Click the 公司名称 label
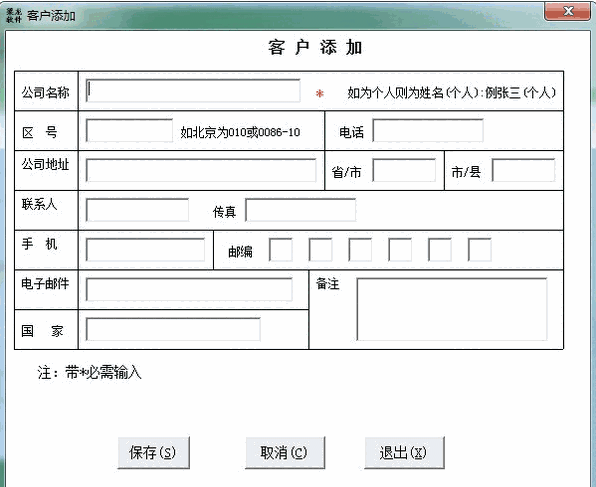 (45, 92)
